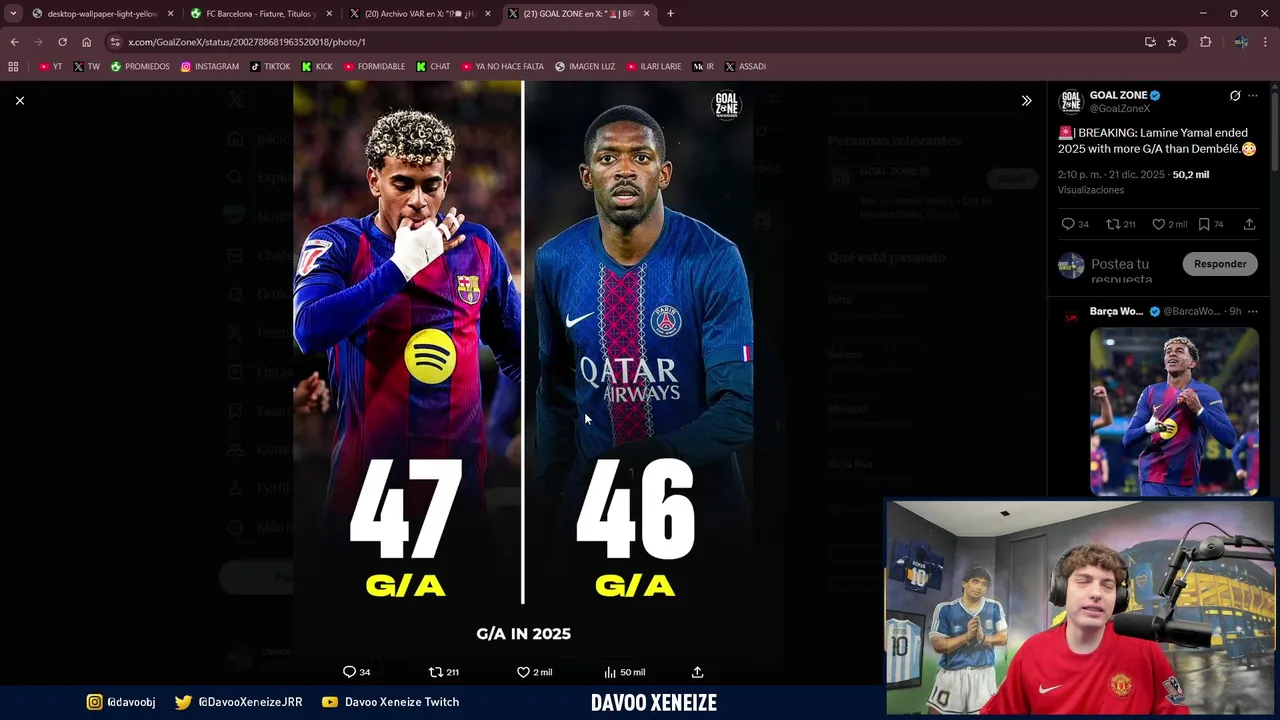
Task: Close the FC Barcelona Fixture tab
Action: pyautogui.click(x=329, y=14)
